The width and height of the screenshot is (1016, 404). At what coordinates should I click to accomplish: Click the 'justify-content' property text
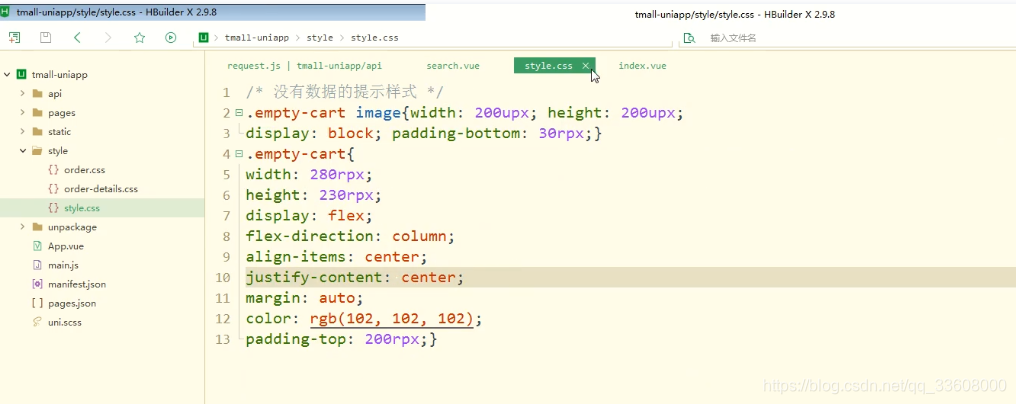[x=314, y=278]
